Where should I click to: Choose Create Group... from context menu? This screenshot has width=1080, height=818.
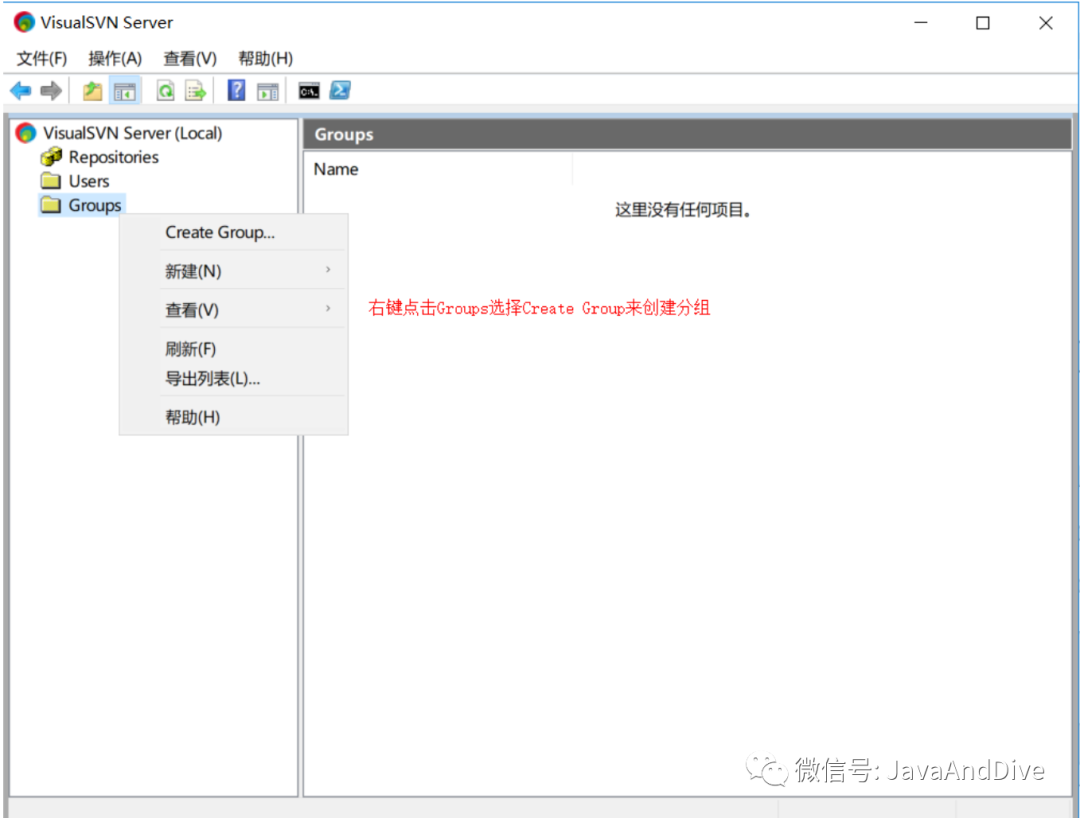[x=233, y=232]
